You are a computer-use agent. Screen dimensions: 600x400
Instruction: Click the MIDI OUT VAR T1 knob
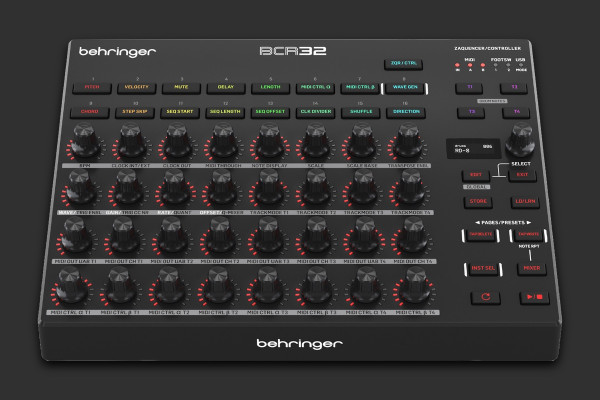[75, 236]
